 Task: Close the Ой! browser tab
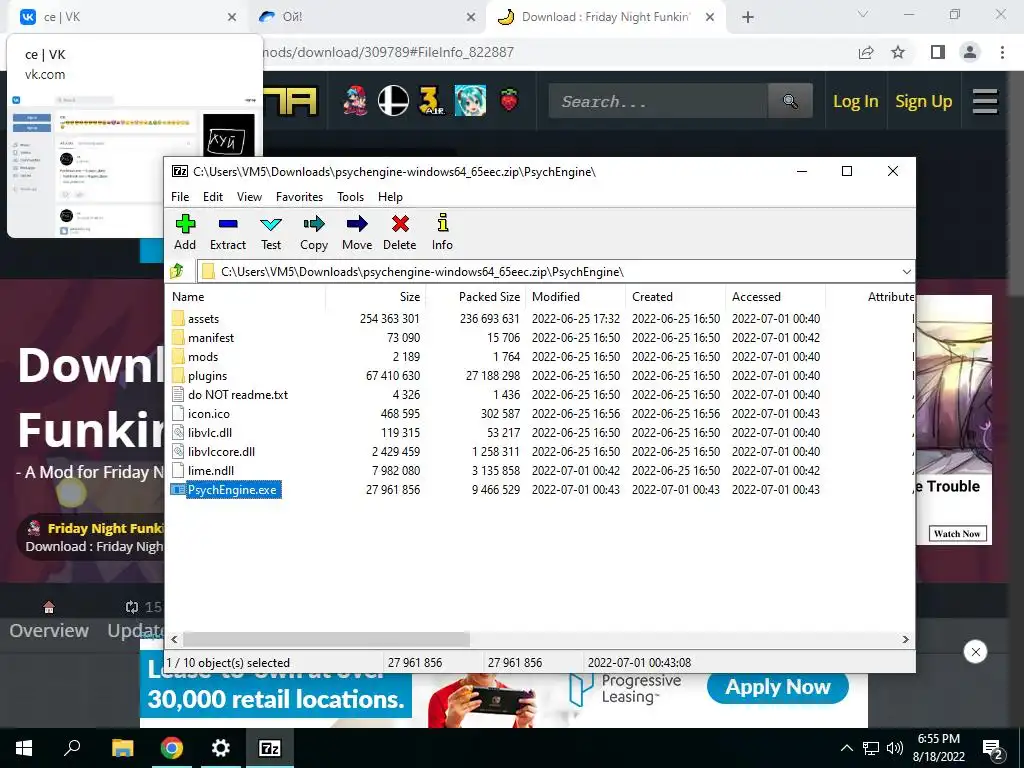pyautogui.click(x=471, y=18)
